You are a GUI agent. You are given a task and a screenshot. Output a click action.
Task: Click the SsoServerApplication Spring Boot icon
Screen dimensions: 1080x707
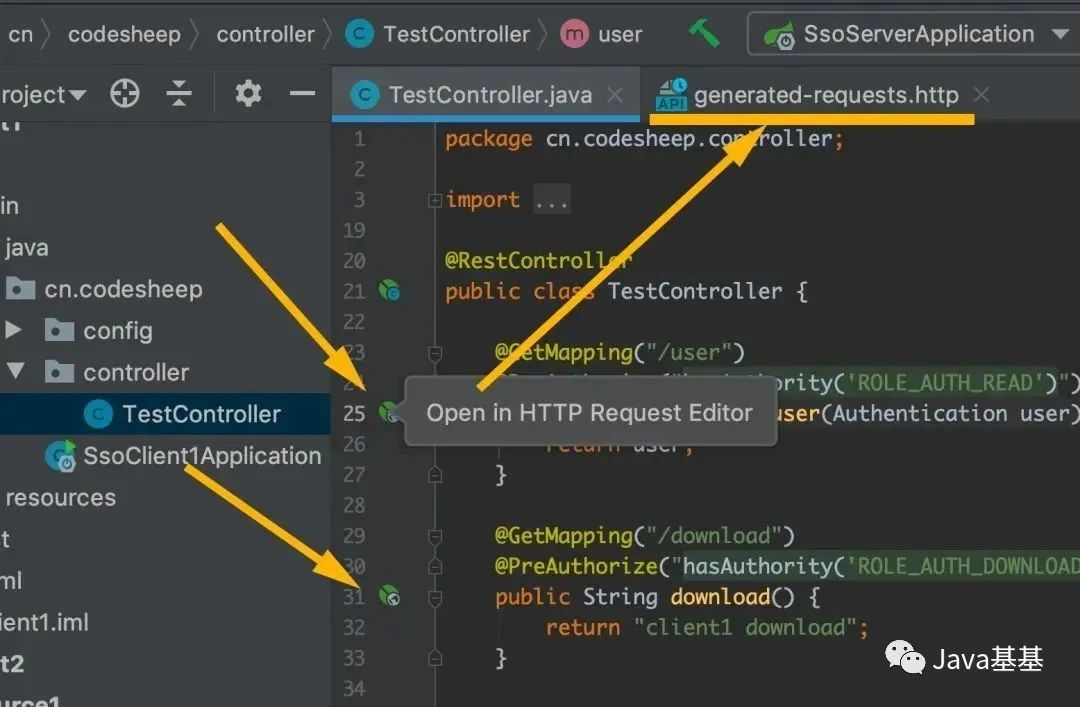[x=779, y=35]
